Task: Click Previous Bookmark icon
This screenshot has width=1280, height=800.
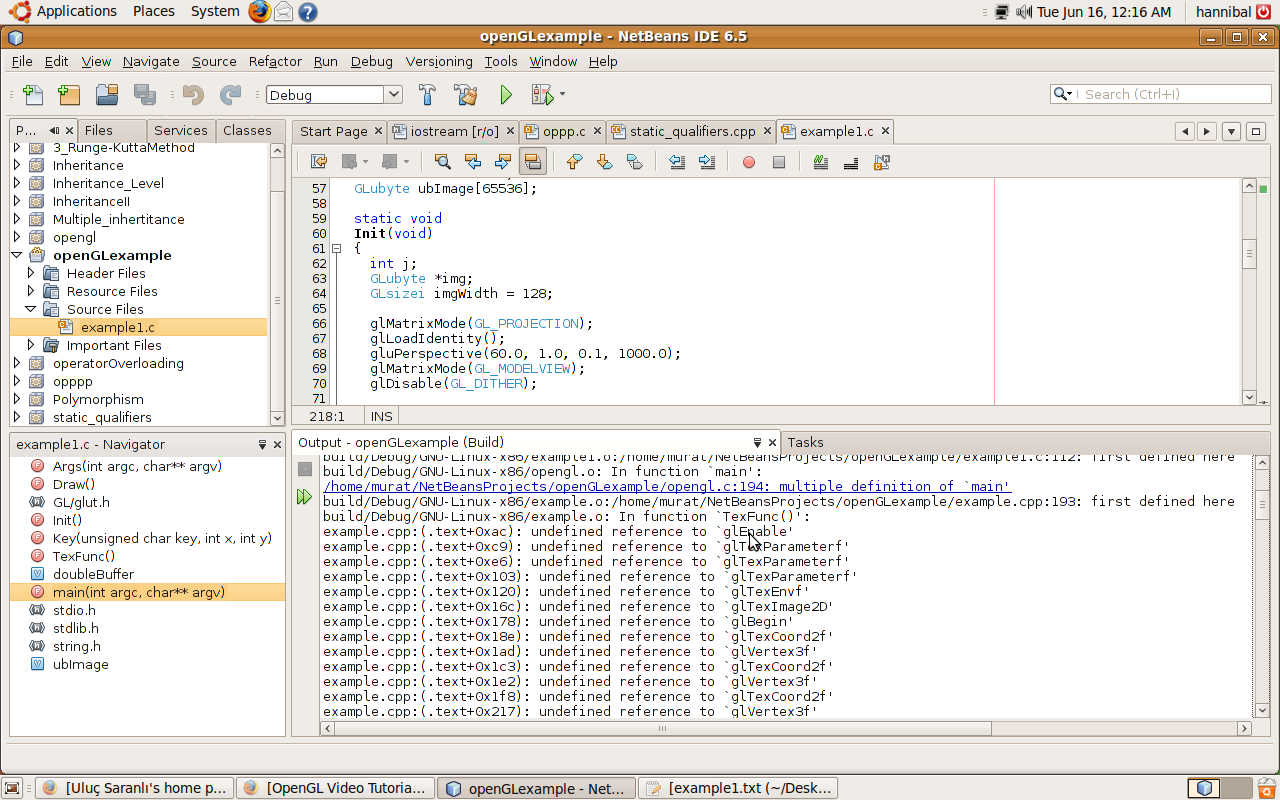Action: 574,161
